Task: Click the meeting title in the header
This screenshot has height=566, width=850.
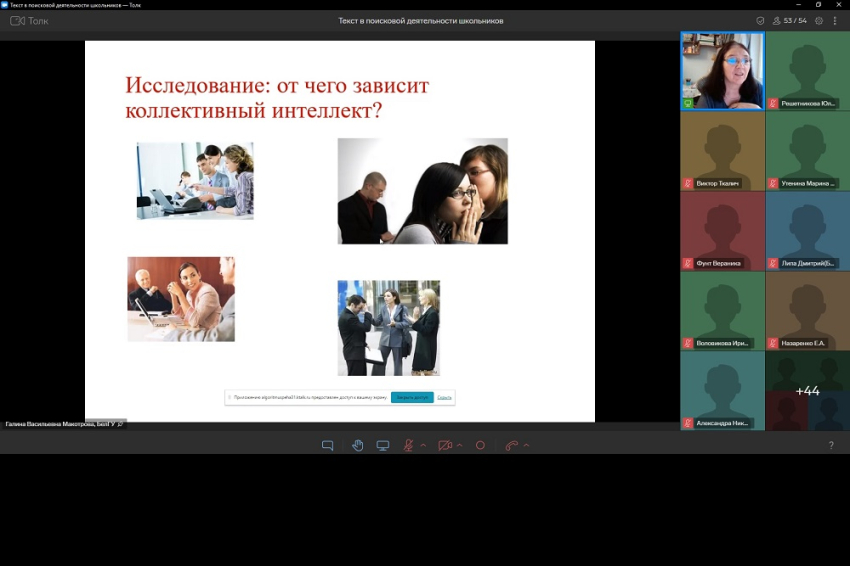Action: (x=421, y=21)
